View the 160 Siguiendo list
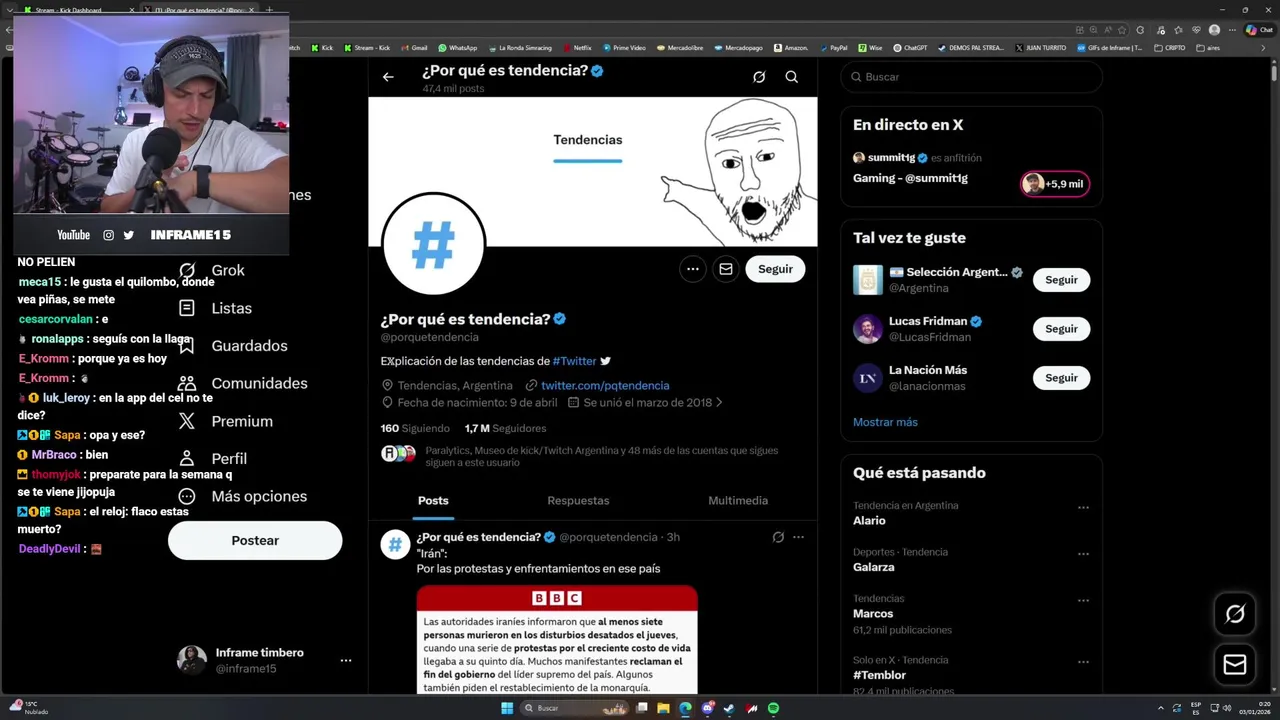Image resolution: width=1280 pixels, height=720 pixels. [415, 428]
